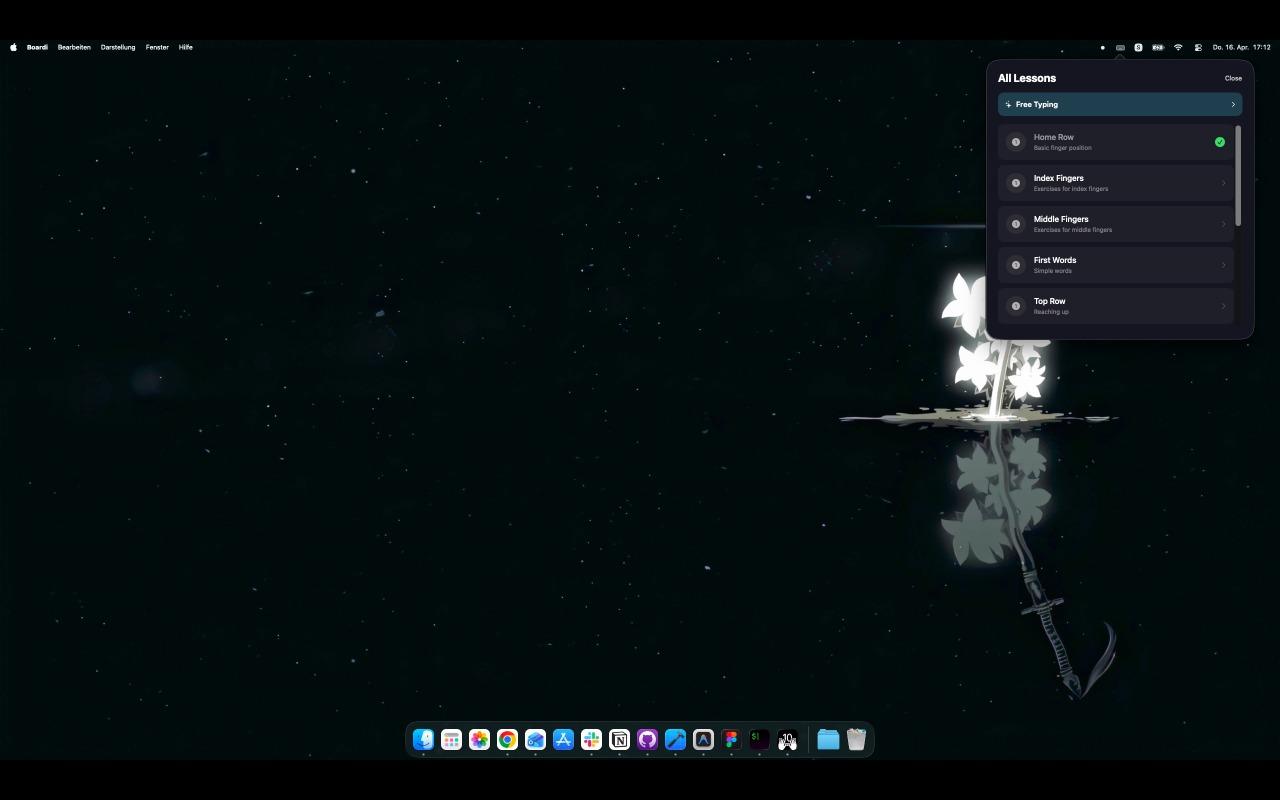Open the Hilfe menu
The height and width of the screenshot is (800, 1280).
click(x=185, y=47)
